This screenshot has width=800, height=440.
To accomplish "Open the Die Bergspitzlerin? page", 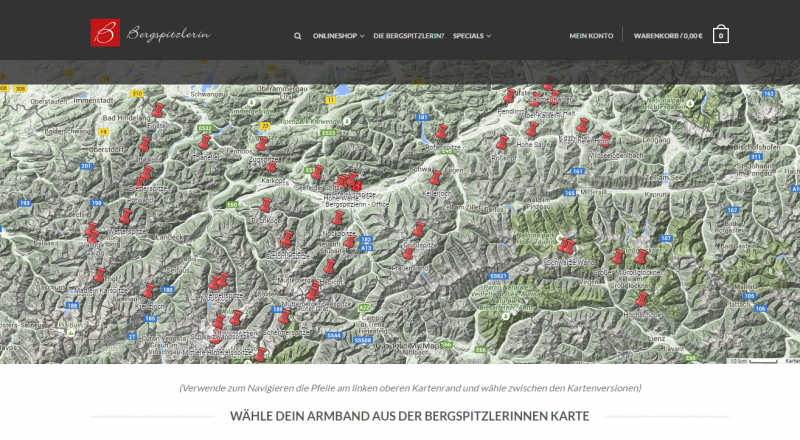I will pyautogui.click(x=408, y=36).
